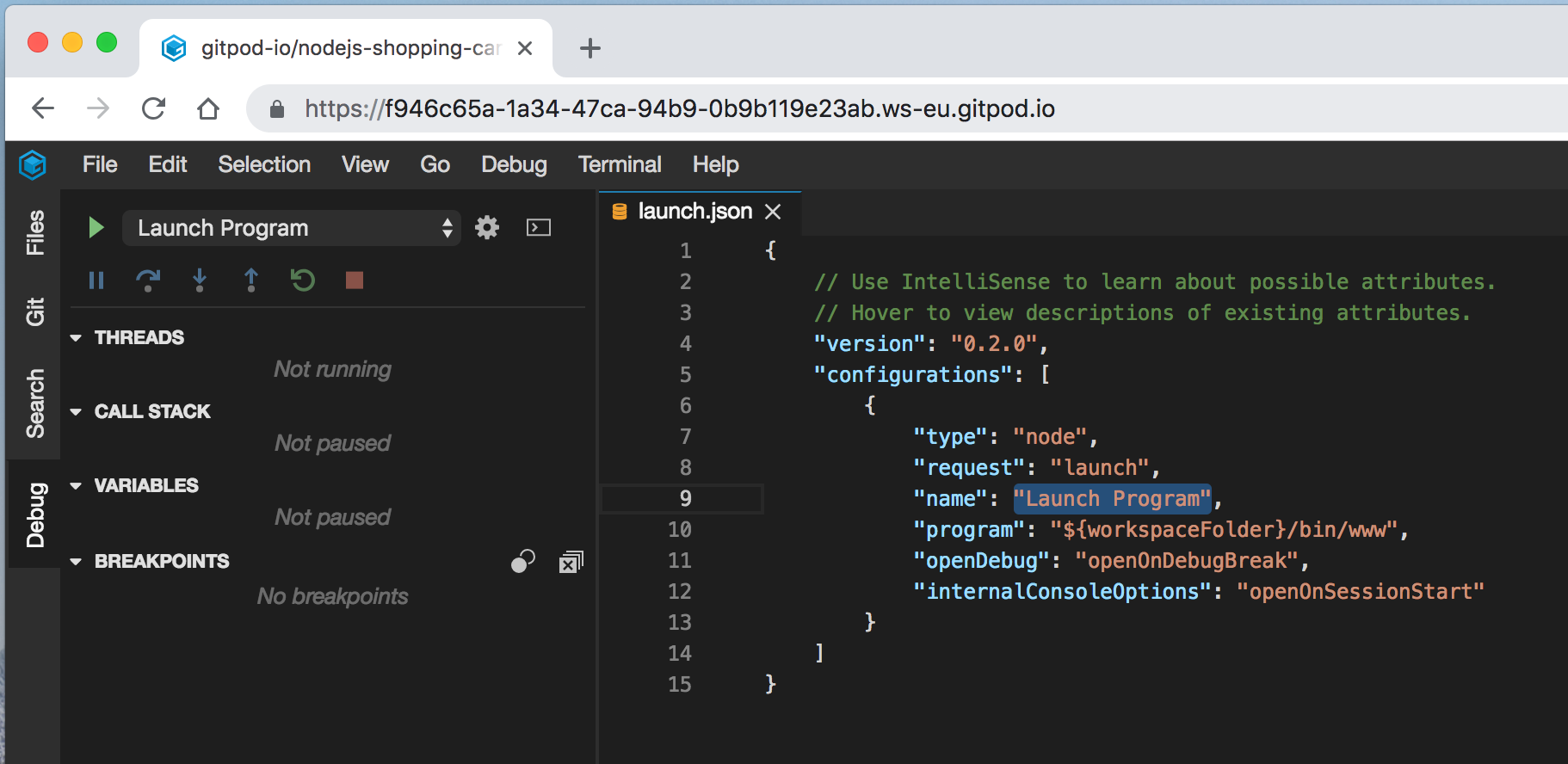
Task: Switch to the Files side panel
Action: [34, 232]
